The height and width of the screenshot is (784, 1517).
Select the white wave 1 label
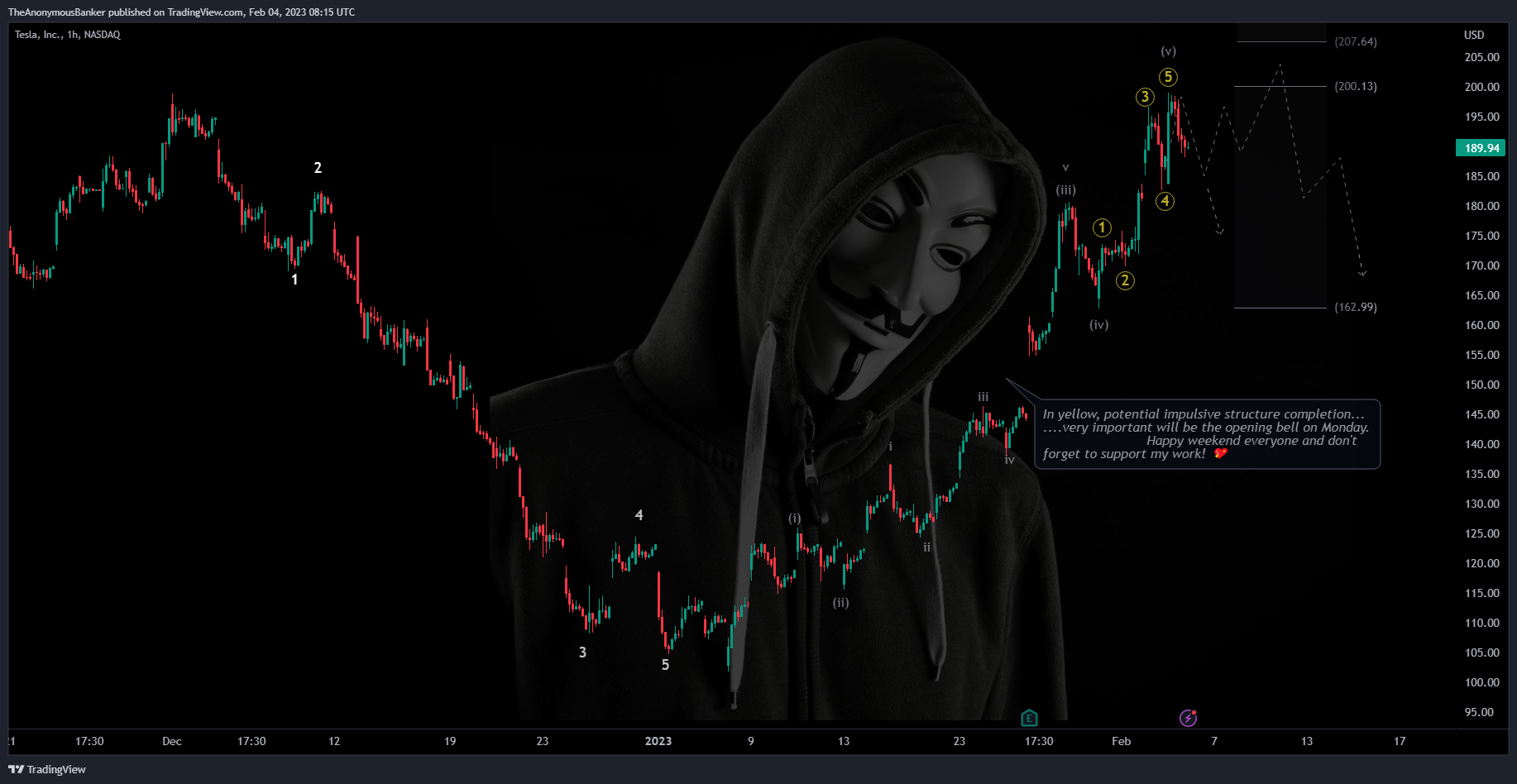294,280
